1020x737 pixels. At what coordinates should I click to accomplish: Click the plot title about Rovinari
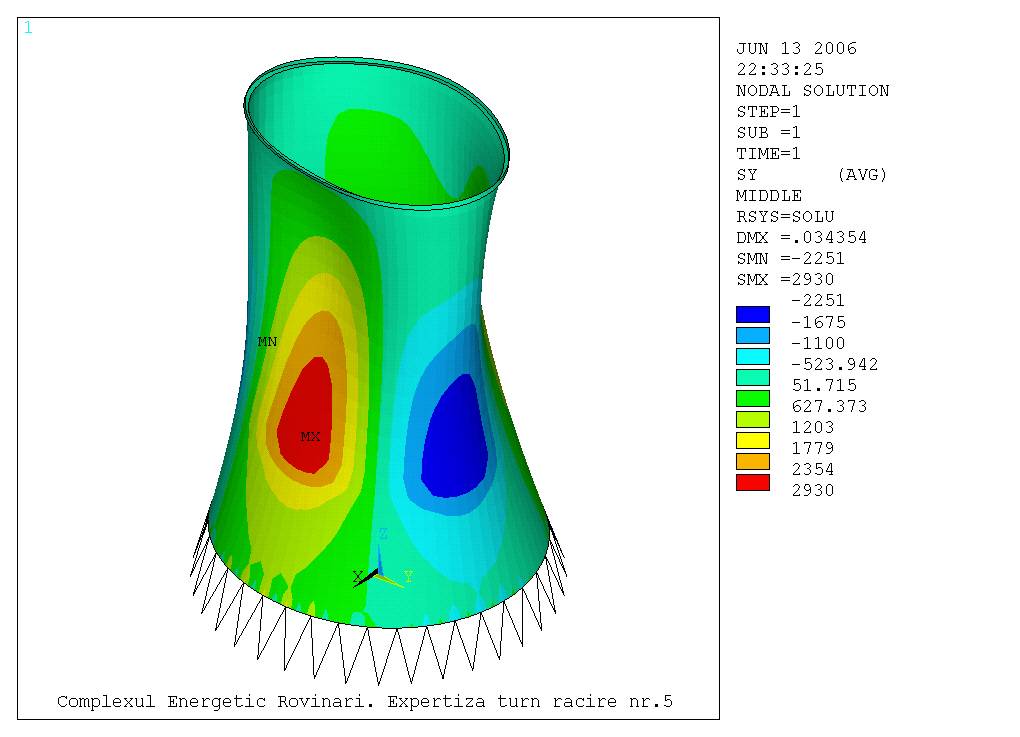point(364,702)
